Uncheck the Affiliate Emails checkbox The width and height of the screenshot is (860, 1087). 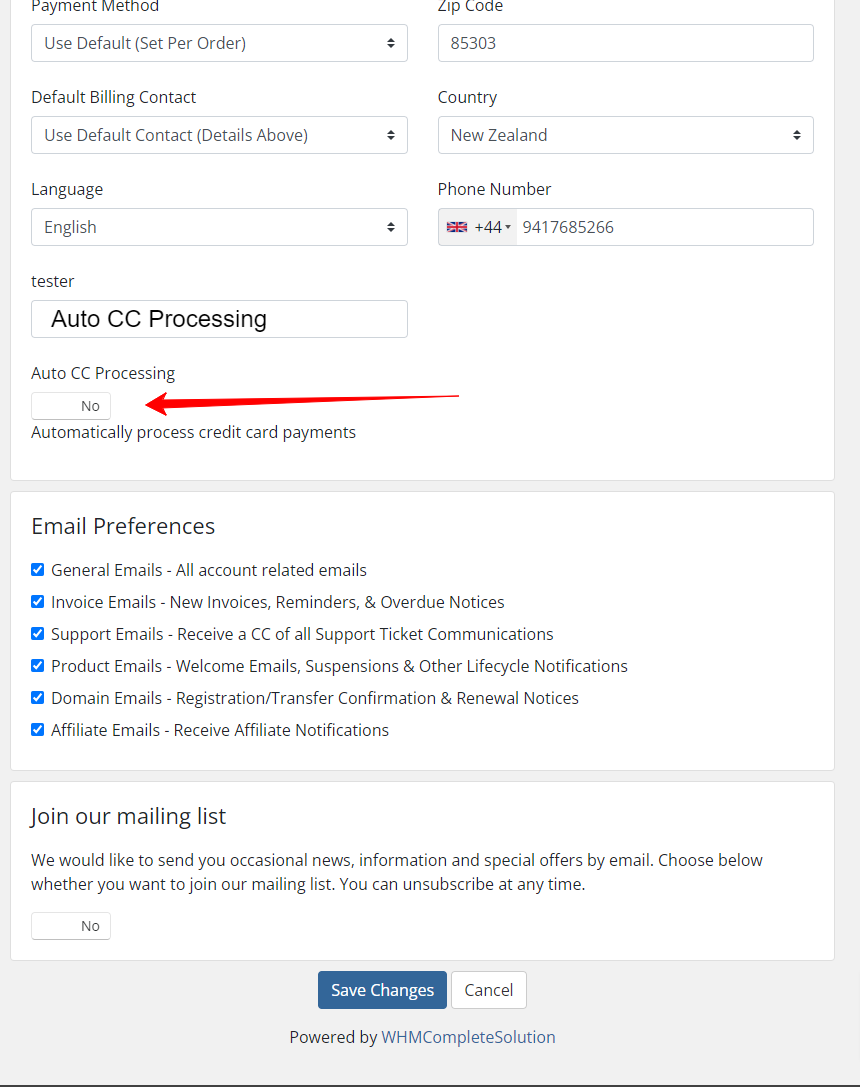[x=37, y=729]
